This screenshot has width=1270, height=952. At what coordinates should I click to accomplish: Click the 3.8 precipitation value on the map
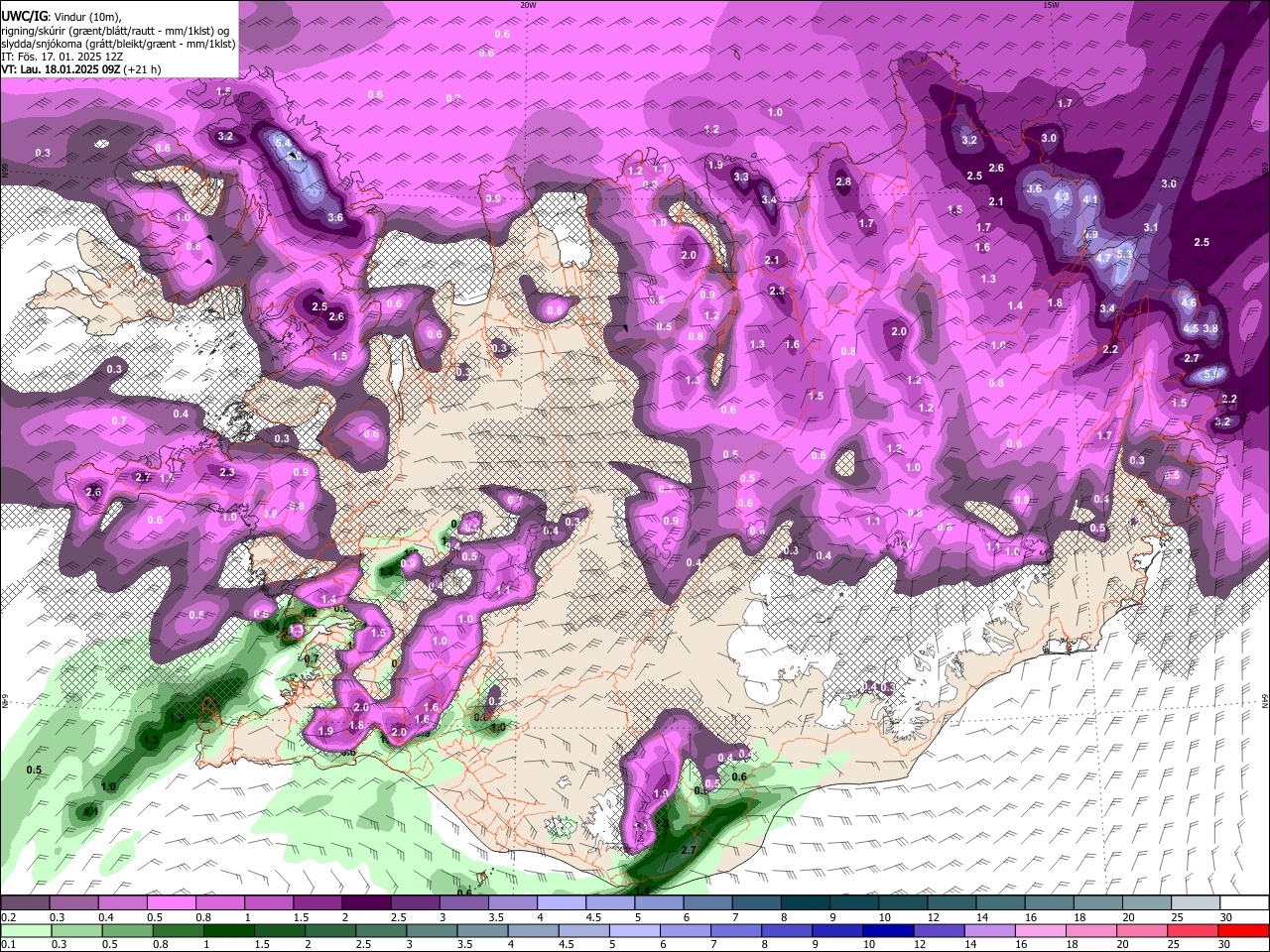(x=1209, y=328)
